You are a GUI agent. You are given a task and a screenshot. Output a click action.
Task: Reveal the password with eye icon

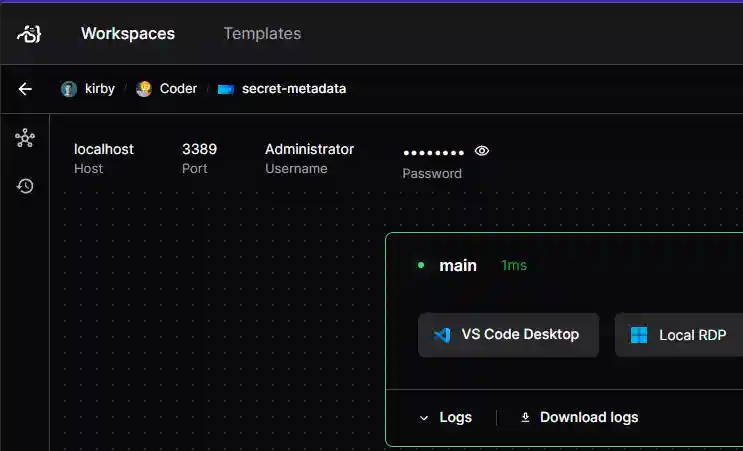point(482,151)
